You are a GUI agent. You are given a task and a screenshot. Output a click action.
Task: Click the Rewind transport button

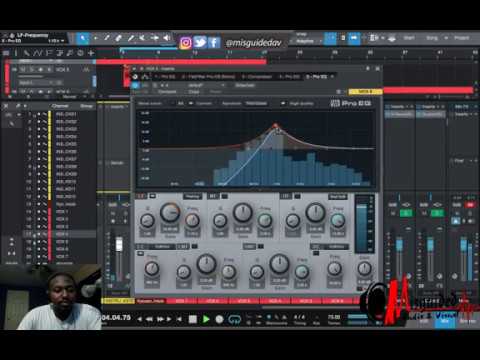click(149, 319)
